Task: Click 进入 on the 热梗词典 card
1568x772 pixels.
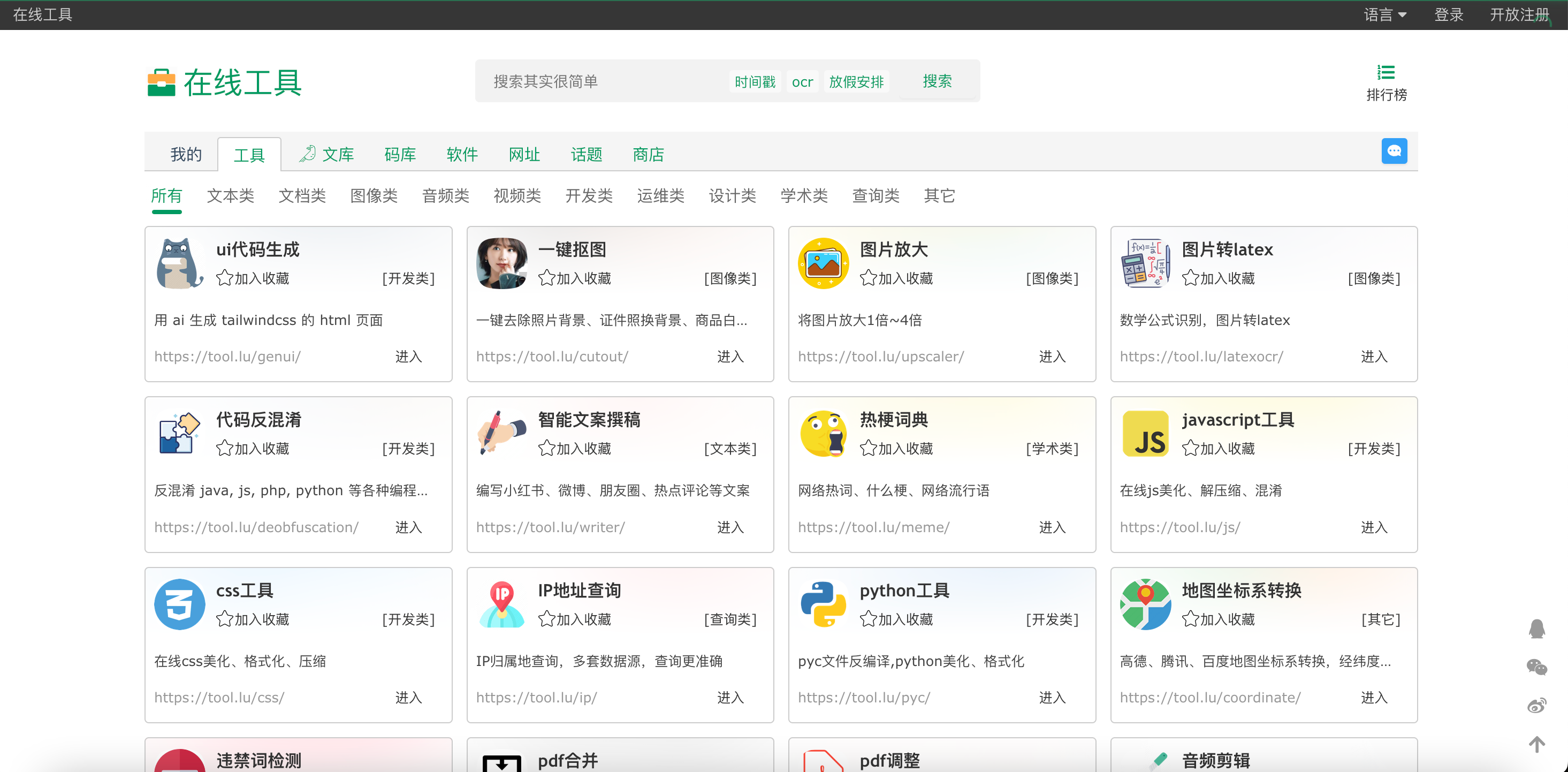Action: [x=1053, y=527]
